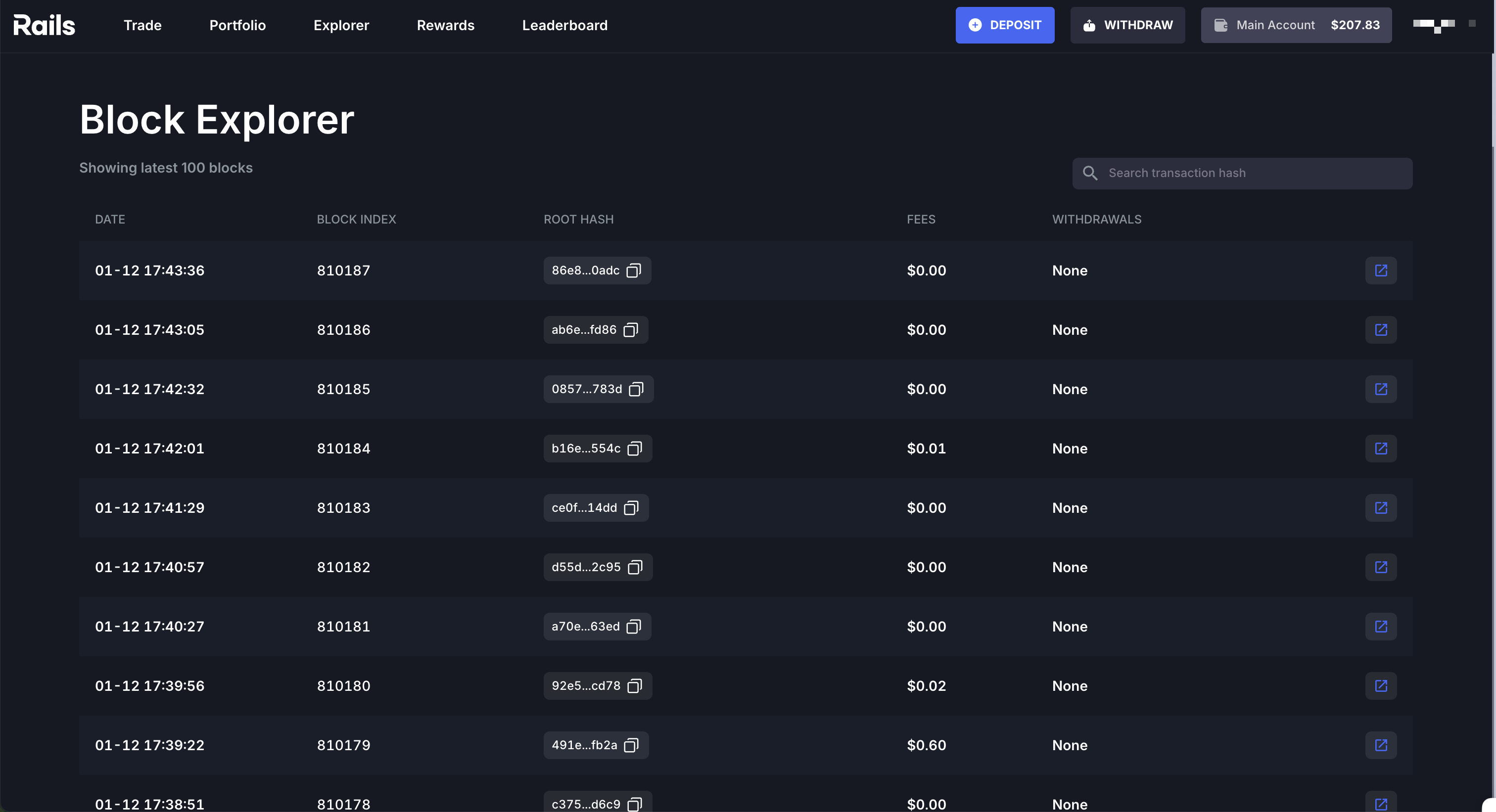The width and height of the screenshot is (1496, 812).
Task: Copy root hash 491e...fb2a
Action: [631, 745]
